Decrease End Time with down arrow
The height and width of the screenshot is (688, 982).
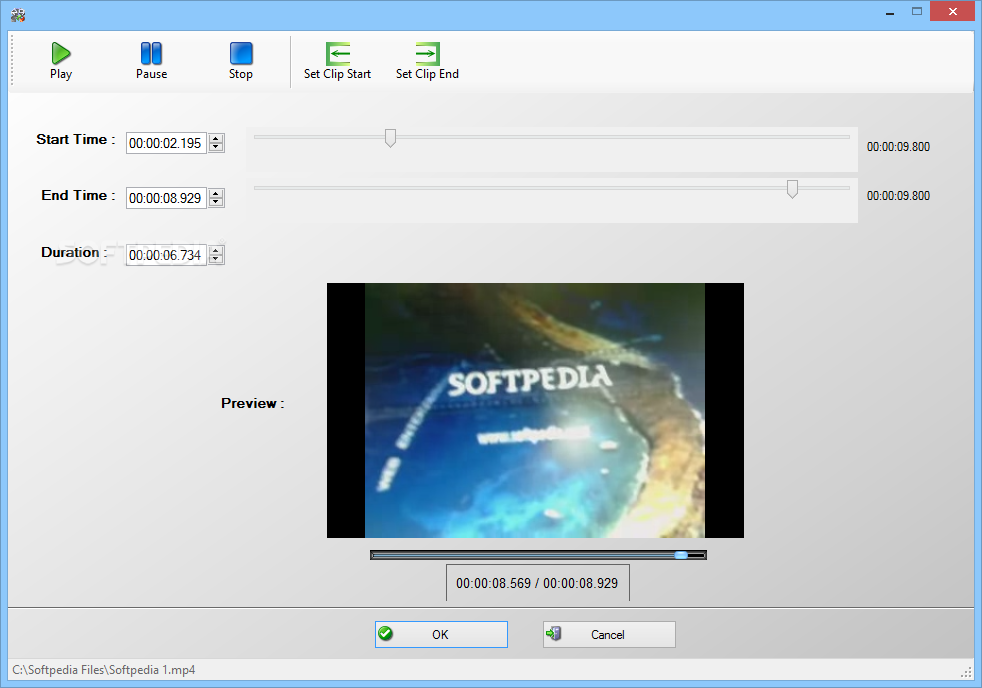pyautogui.click(x=216, y=203)
